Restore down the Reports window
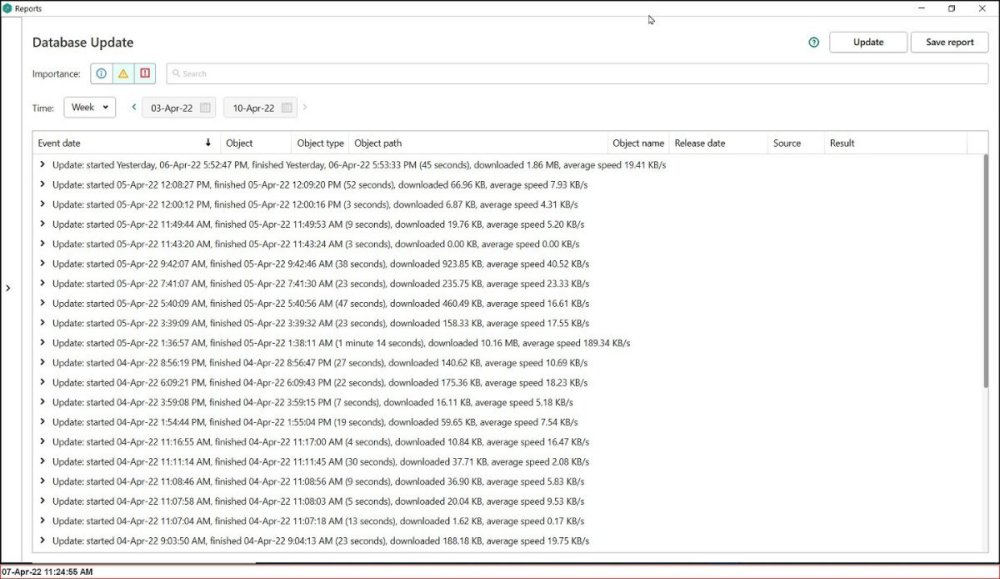Viewport: 1000px width, 579px height. click(x=952, y=8)
